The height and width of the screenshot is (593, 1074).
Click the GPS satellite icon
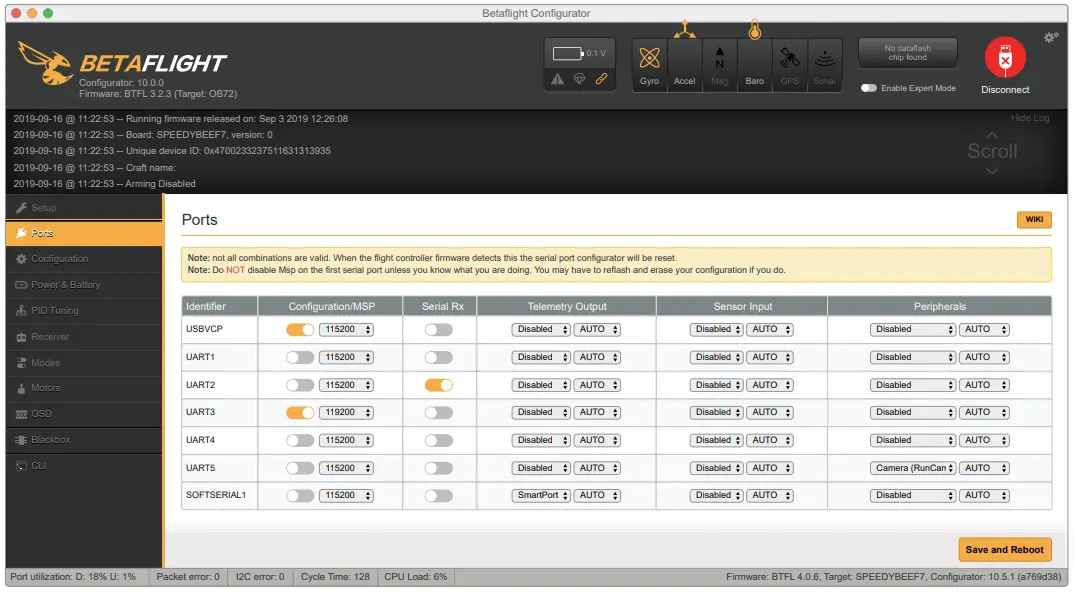click(x=790, y=58)
